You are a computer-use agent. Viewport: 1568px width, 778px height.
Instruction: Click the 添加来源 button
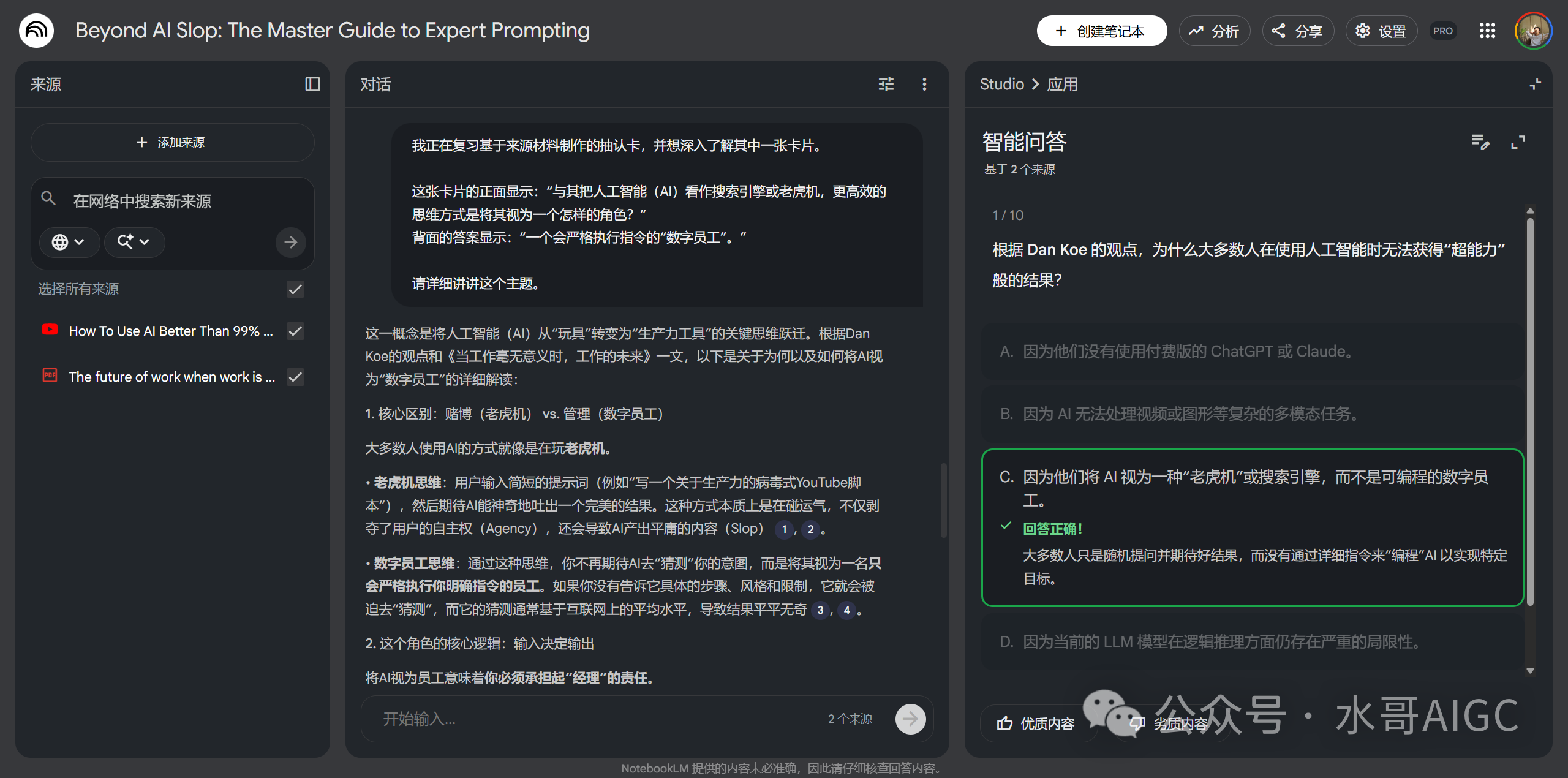(172, 142)
